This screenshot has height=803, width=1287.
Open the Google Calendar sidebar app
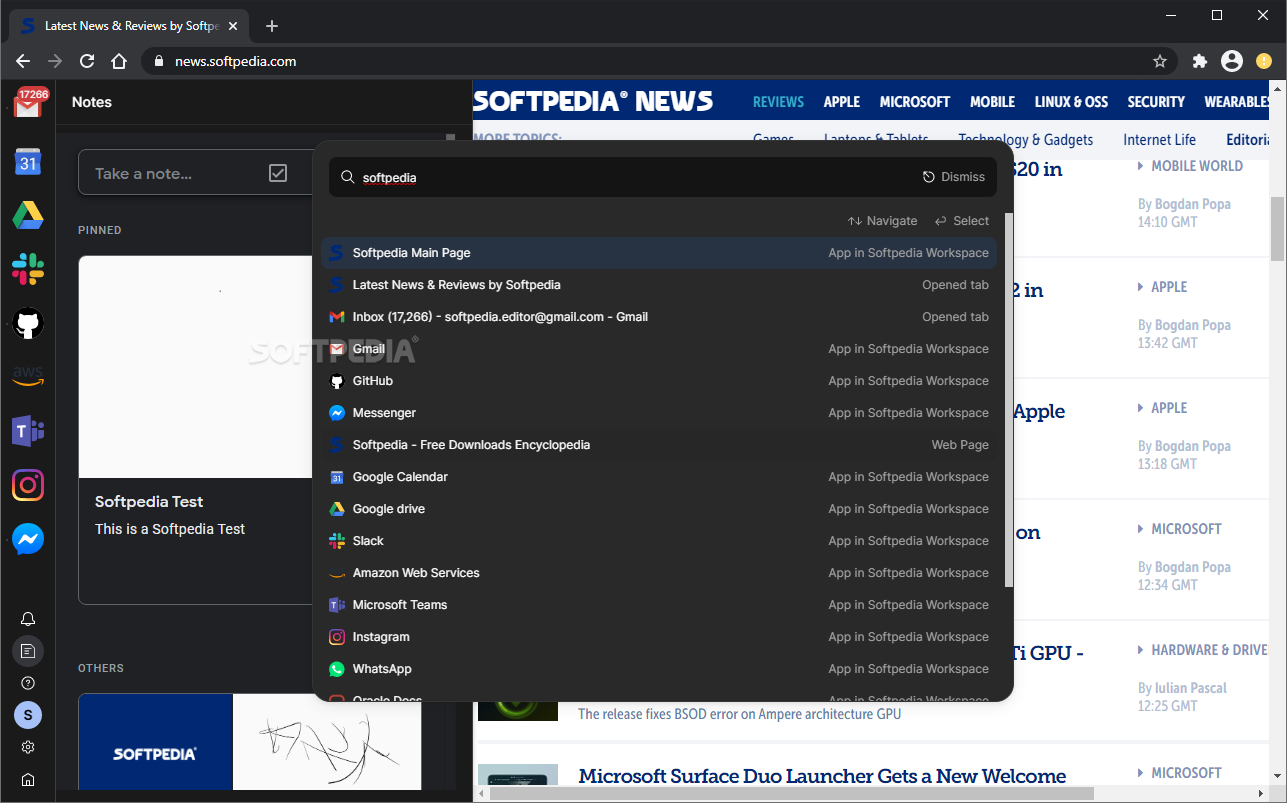(28, 162)
